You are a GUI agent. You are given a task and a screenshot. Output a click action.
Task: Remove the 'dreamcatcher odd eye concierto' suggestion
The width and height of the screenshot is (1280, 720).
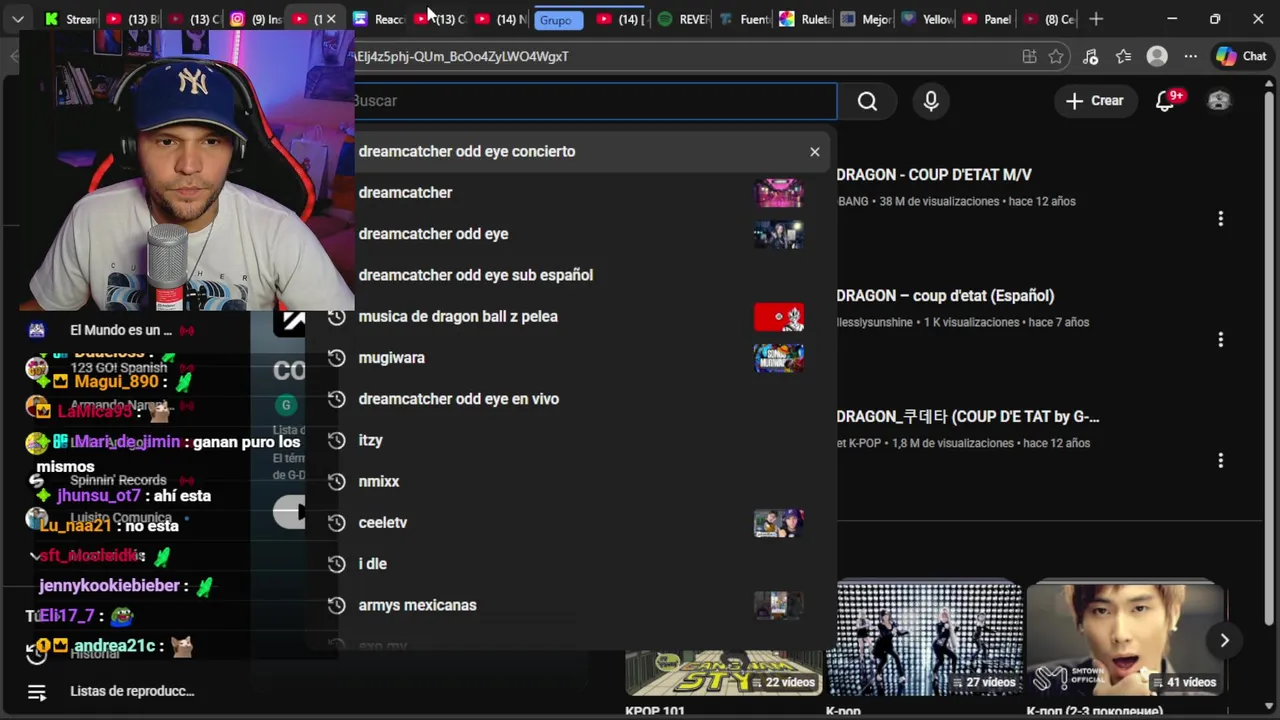point(815,152)
